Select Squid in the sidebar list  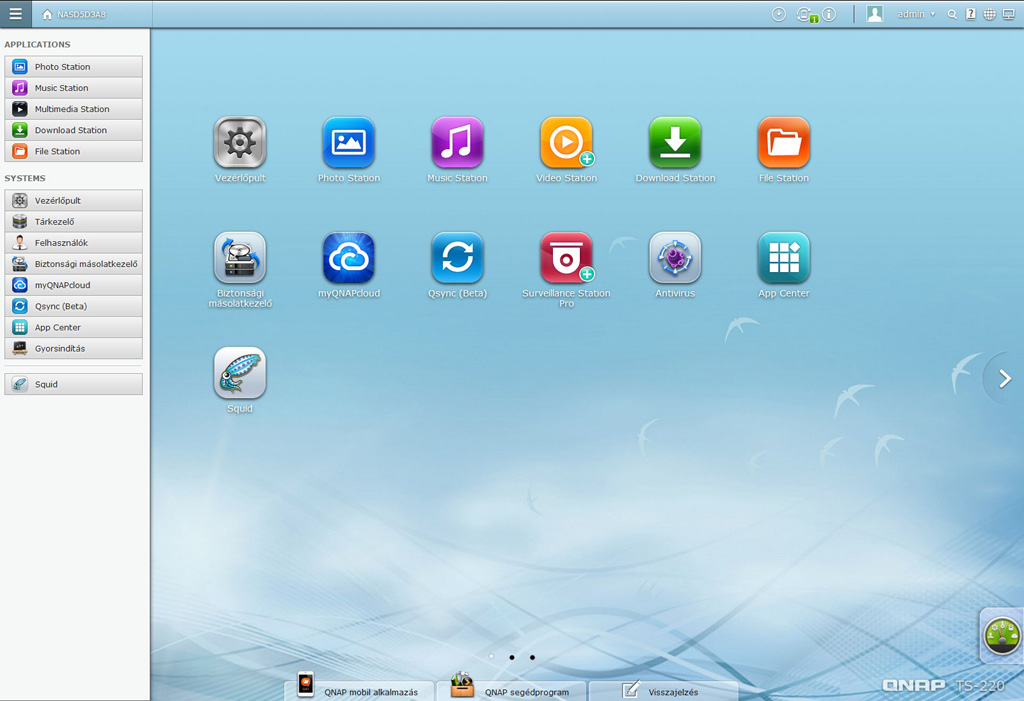(73, 384)
